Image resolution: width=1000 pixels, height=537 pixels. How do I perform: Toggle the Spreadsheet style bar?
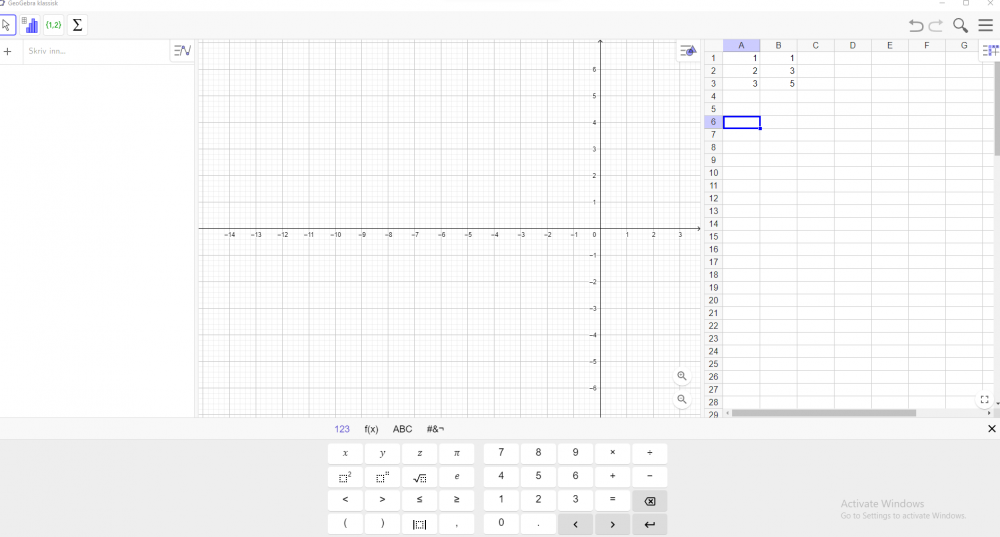989,51
